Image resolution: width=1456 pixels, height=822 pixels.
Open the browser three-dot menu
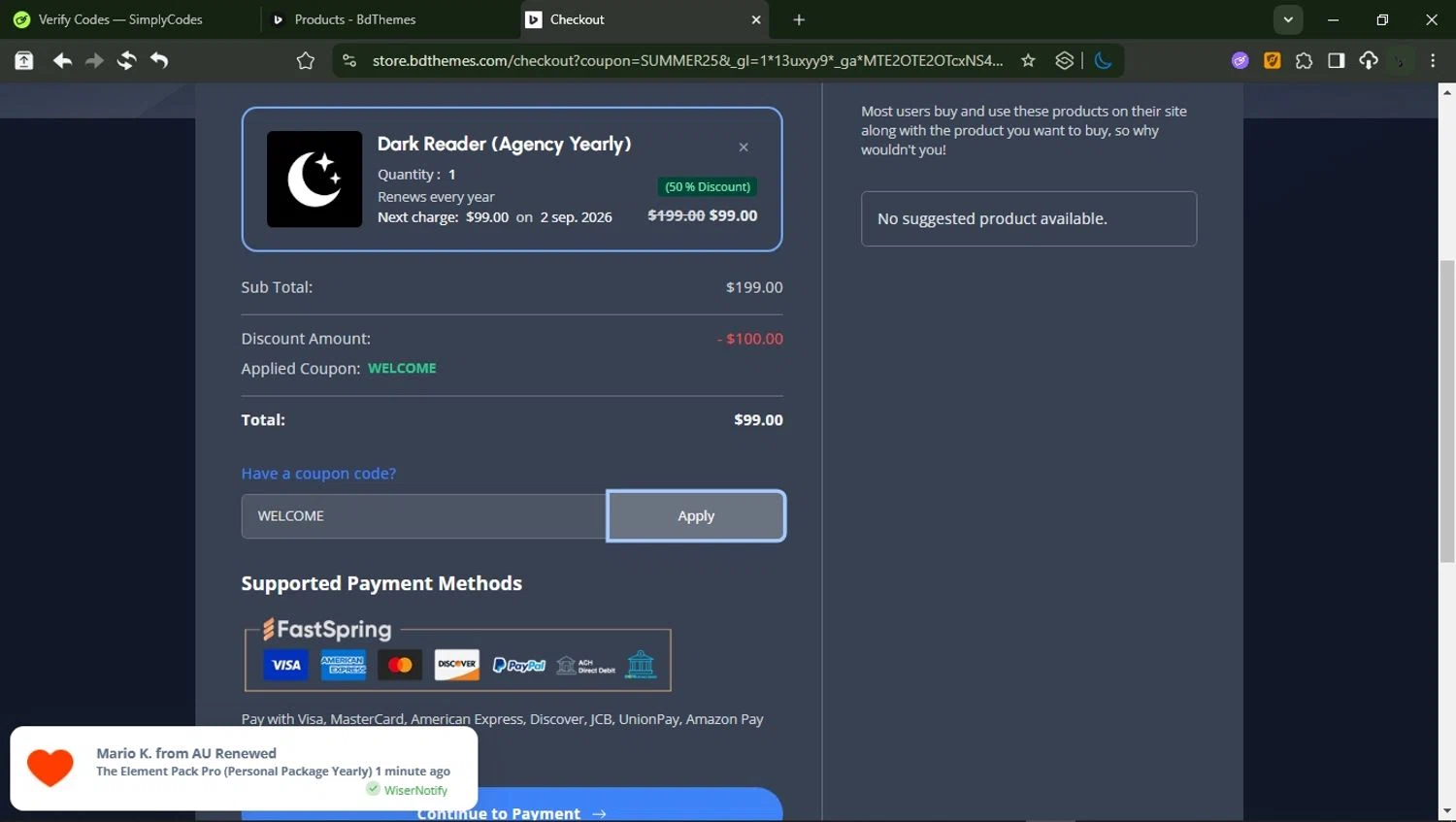click(1433, 61)
